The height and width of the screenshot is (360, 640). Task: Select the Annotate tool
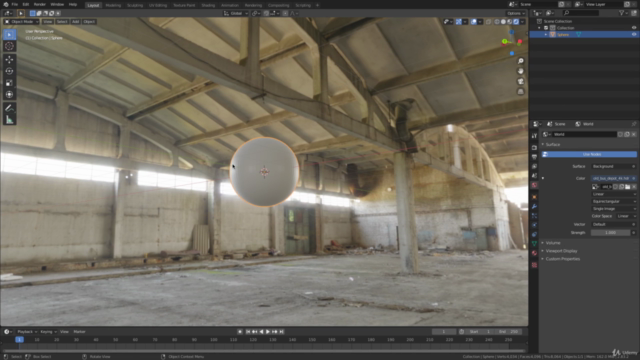point(9,108)
